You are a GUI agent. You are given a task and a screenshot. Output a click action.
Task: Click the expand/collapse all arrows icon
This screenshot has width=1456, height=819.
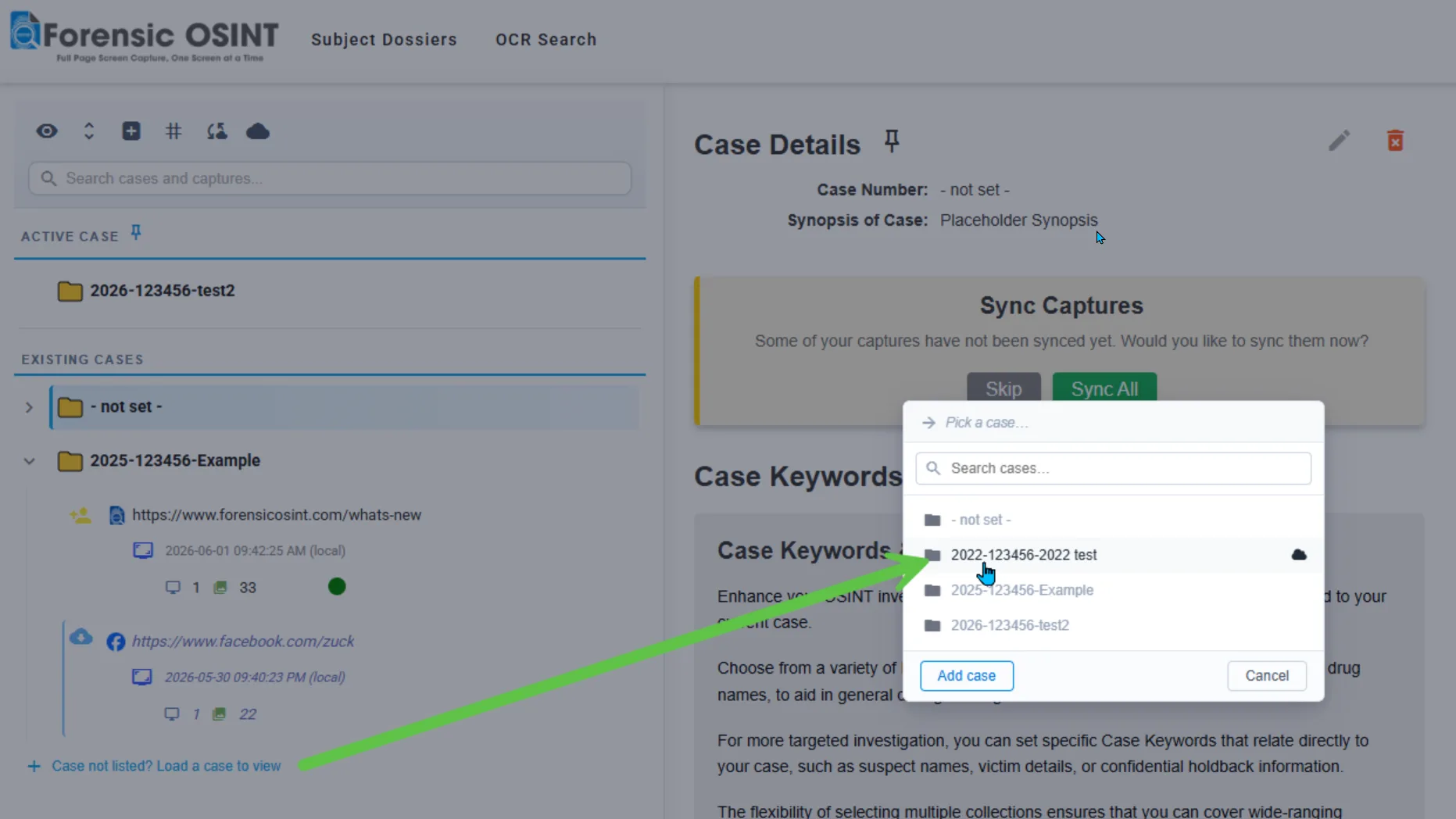(x=89, y=131)
